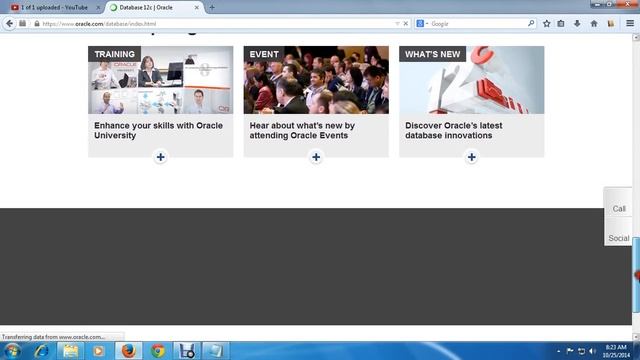This screenshot has width=640, height=360.
Task: Open Windows Media Player from taskbar
Action: 98,351
